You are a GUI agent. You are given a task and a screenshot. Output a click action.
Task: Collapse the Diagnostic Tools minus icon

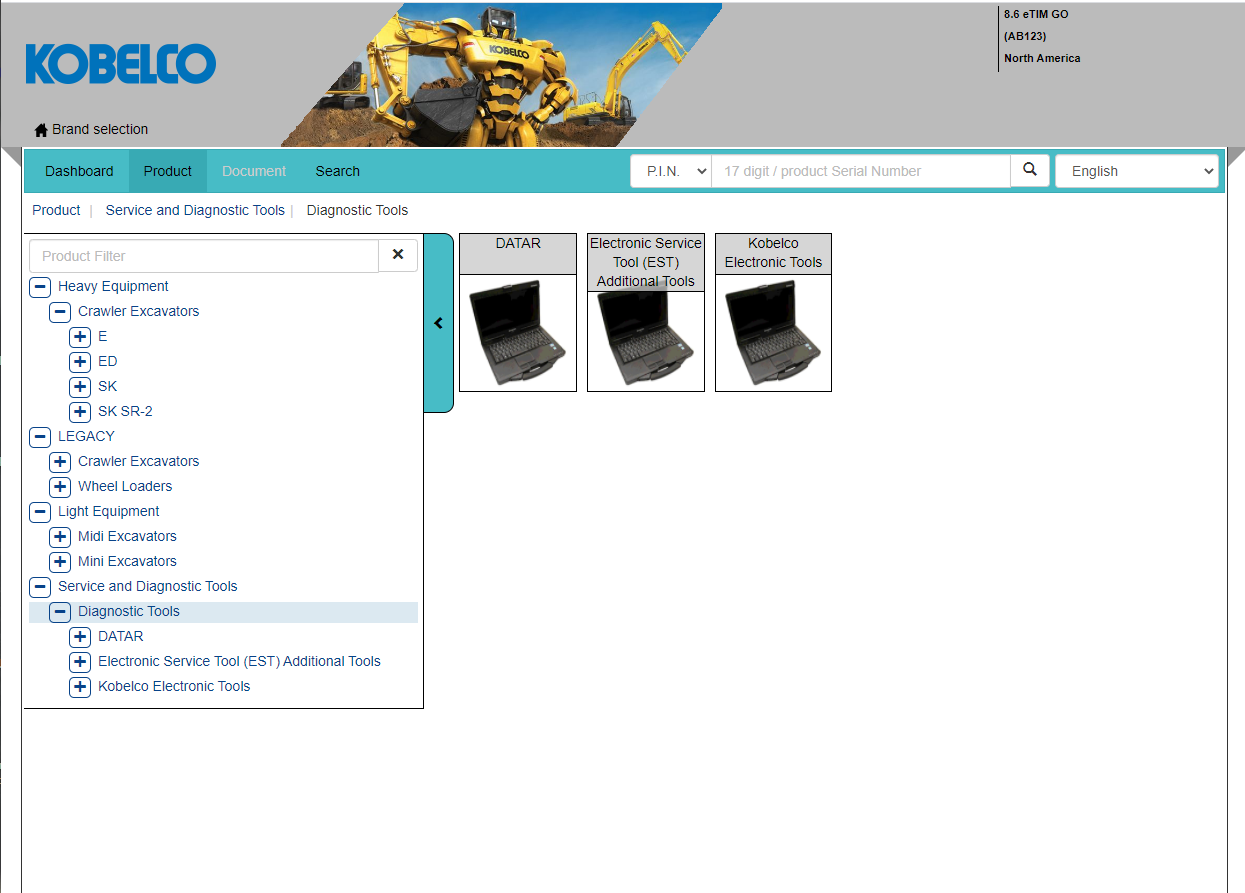[x=60, y=611]
